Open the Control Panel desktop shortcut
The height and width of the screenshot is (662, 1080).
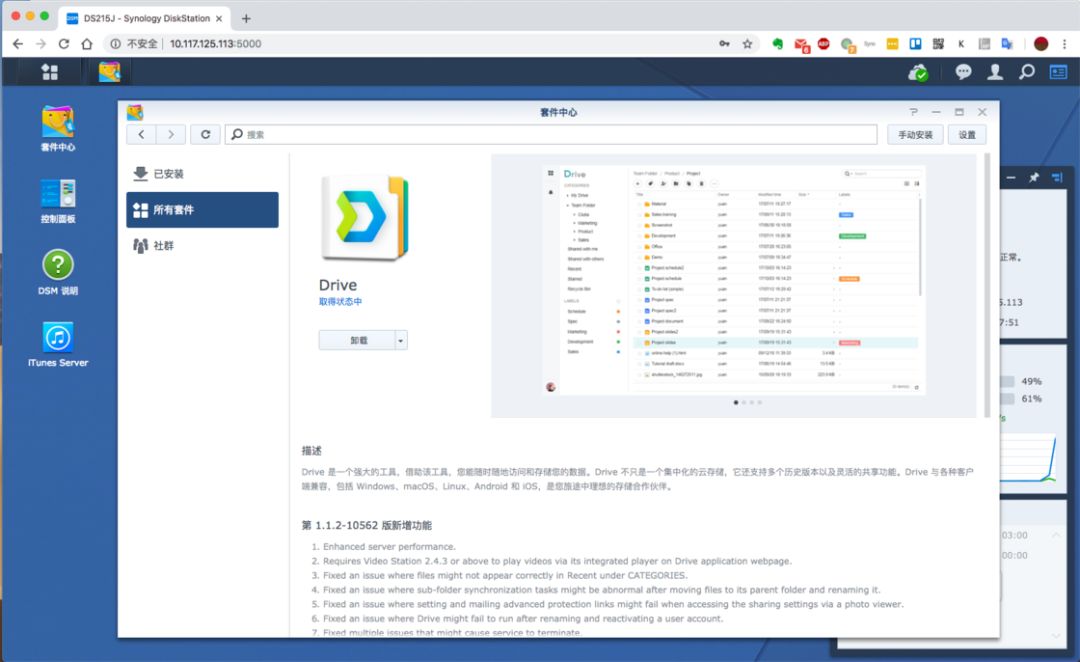(x=58, y=201)
